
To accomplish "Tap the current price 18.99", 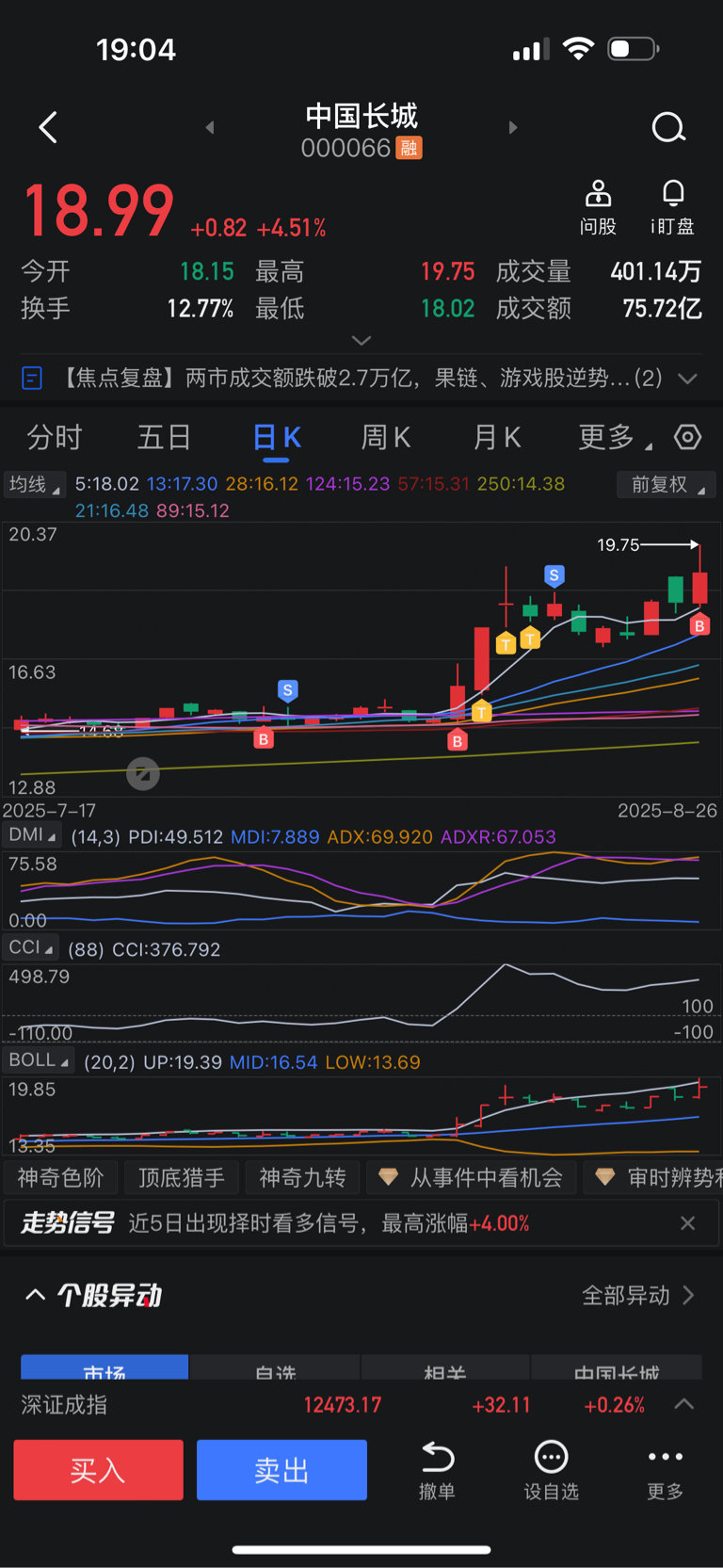I will pyautogui.click(x=99, y=210).
